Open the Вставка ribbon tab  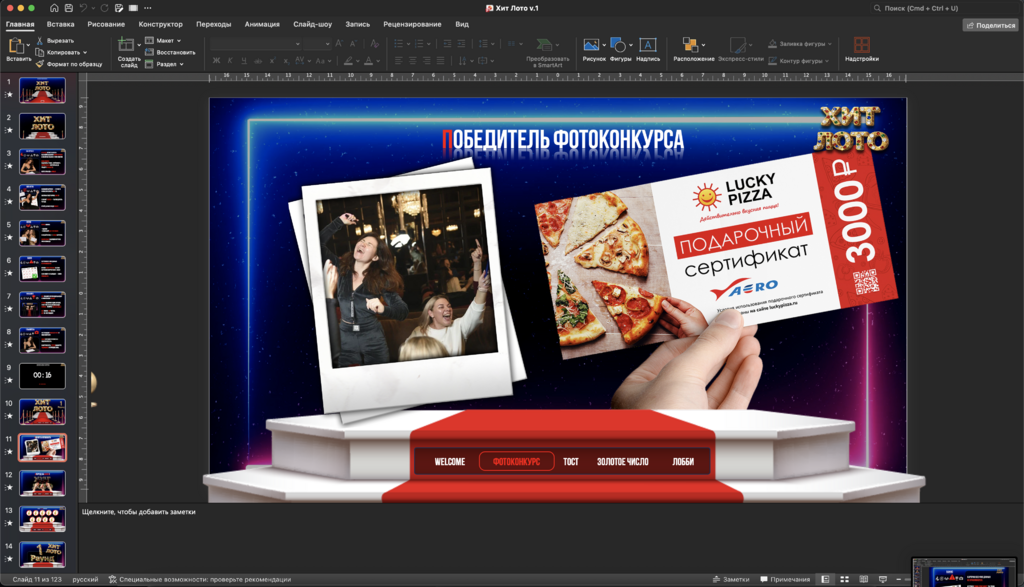(x=60, y=24)
